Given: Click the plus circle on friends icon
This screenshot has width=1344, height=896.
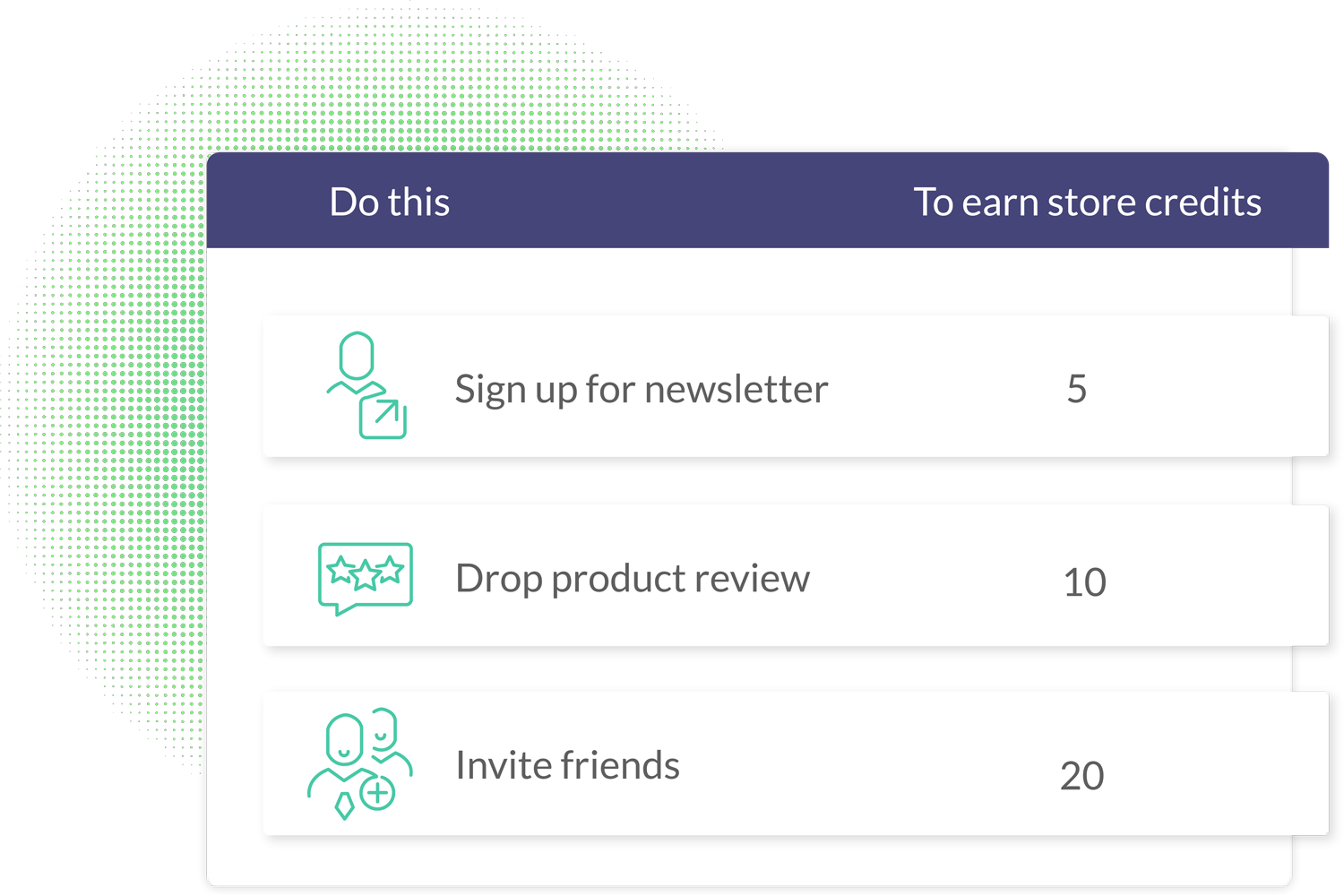Looking at the screenshot, I should pos(377,793).
